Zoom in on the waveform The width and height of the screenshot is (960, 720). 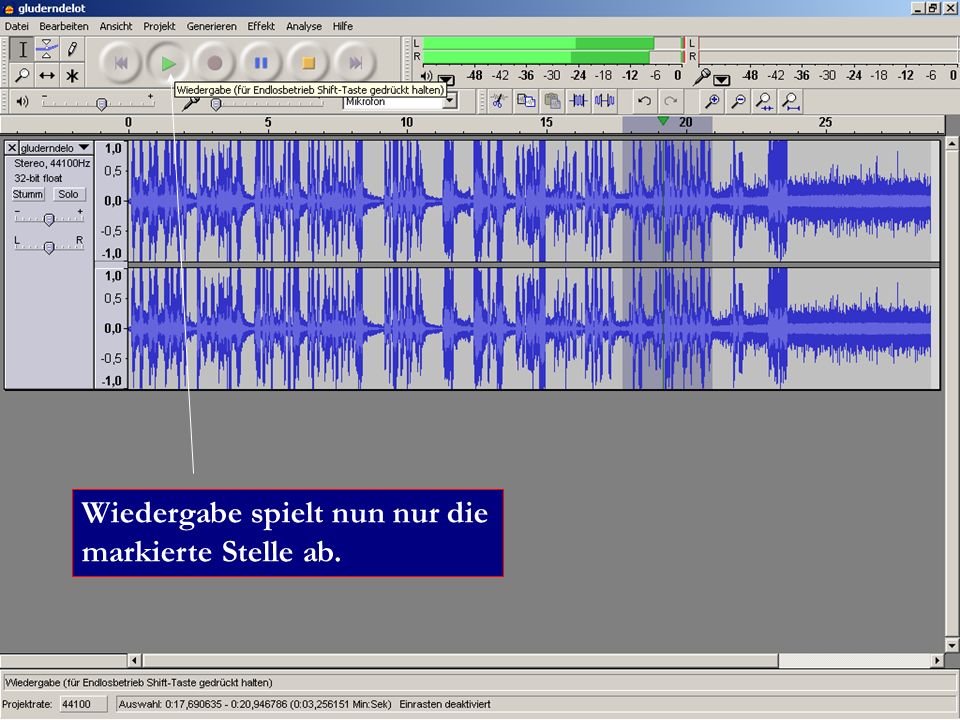[x=712, y=101]
